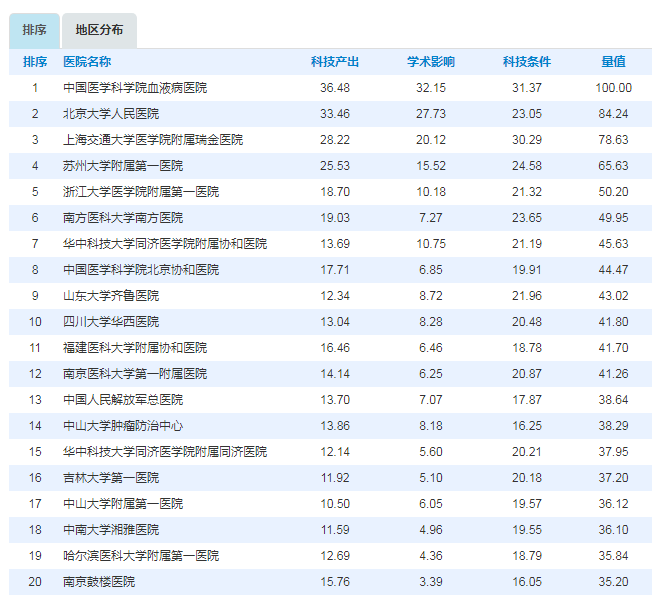Click rank number 20 cell
662x606 pixels.
[35, 582]
